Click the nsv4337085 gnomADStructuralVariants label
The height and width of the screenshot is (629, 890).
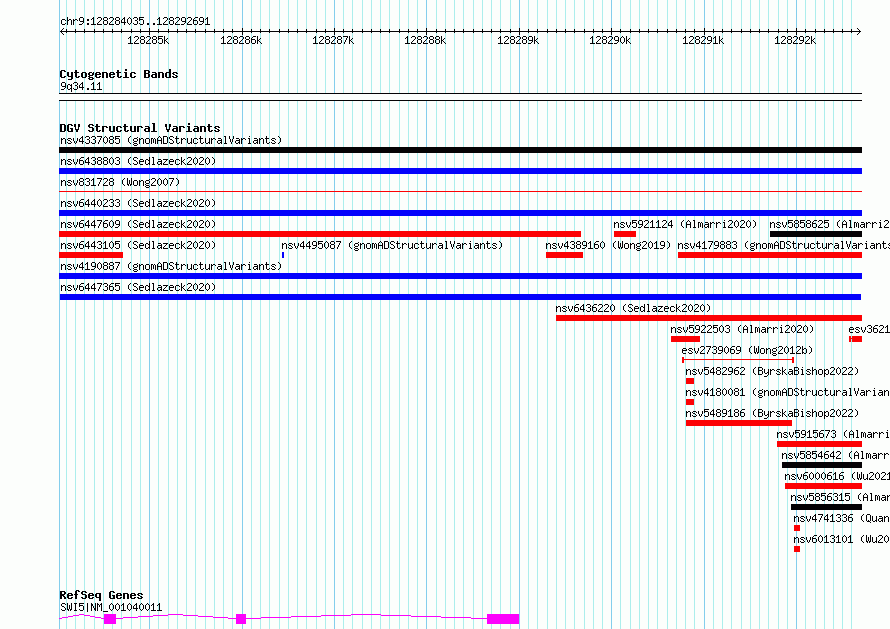tap(171, 140)
